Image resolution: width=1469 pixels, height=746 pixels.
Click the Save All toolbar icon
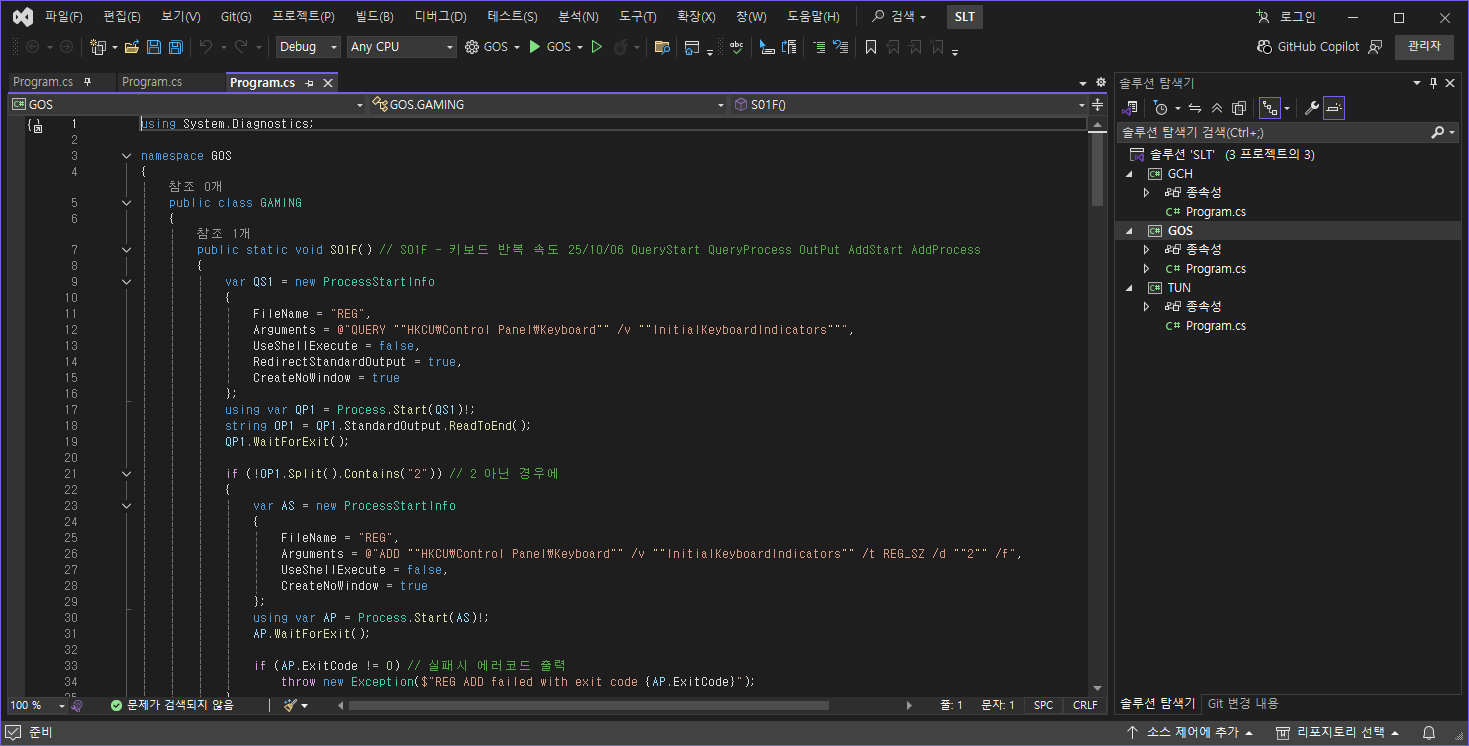coord(175,47)
